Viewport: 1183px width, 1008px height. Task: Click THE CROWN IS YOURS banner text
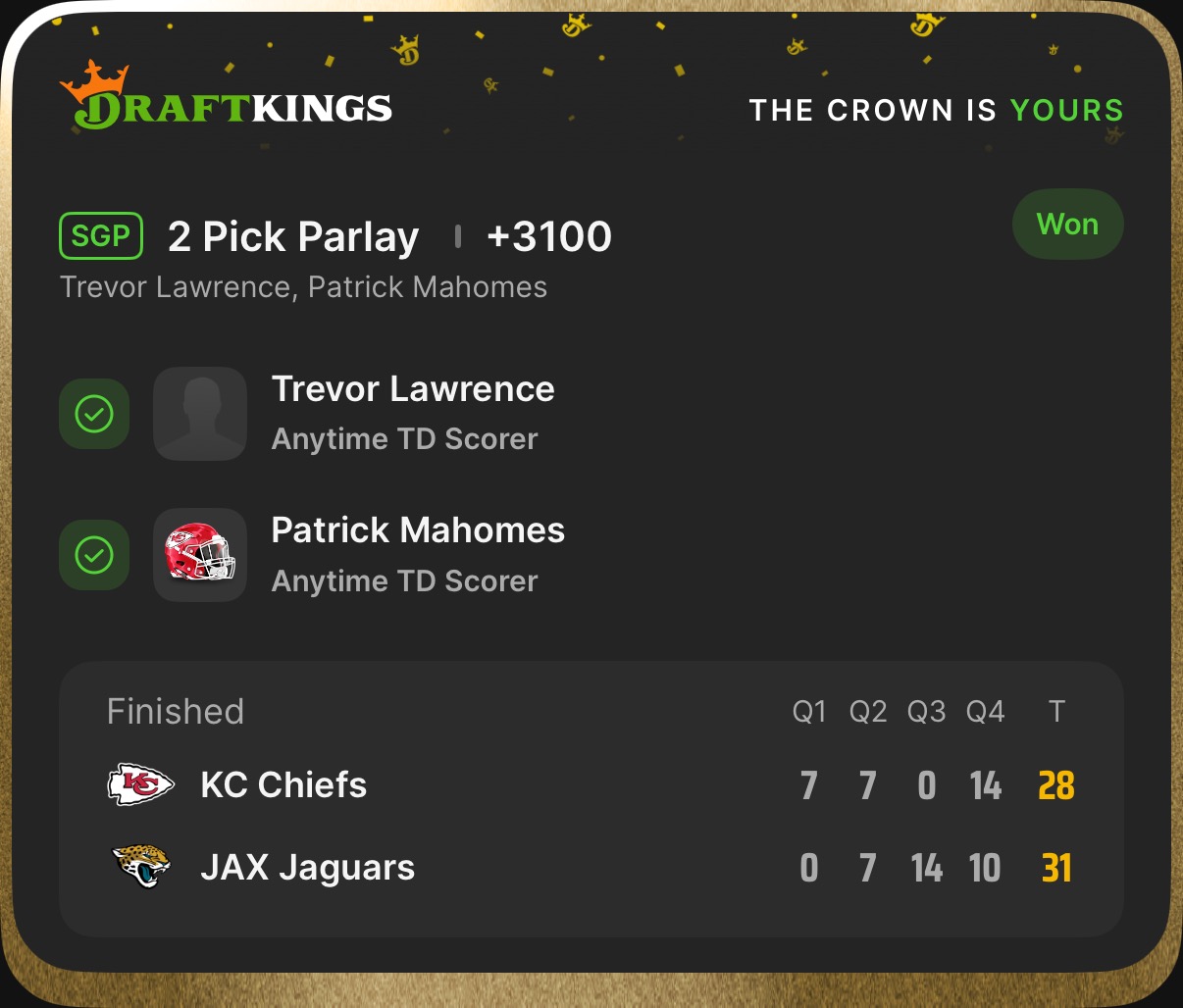click(936, 110)
